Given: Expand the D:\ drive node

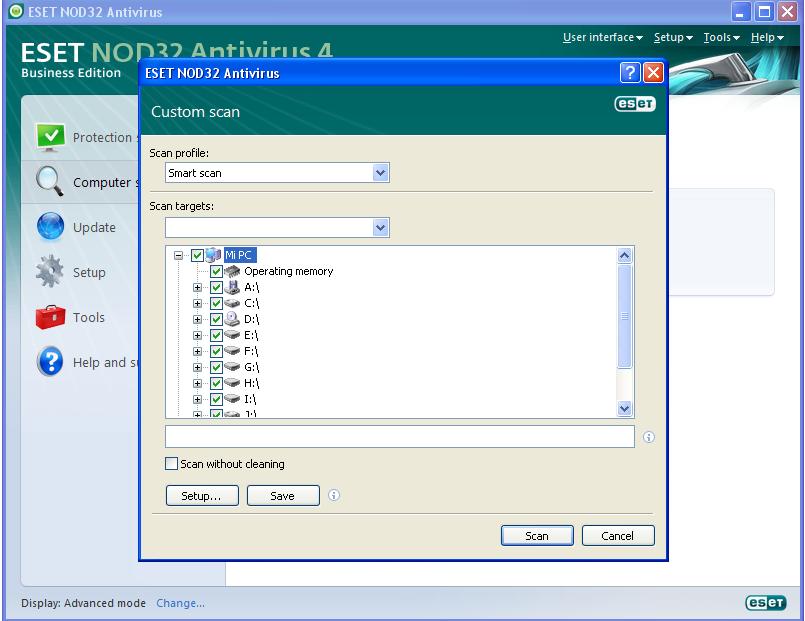Looking at the screenshot, I should coord(197,319).
